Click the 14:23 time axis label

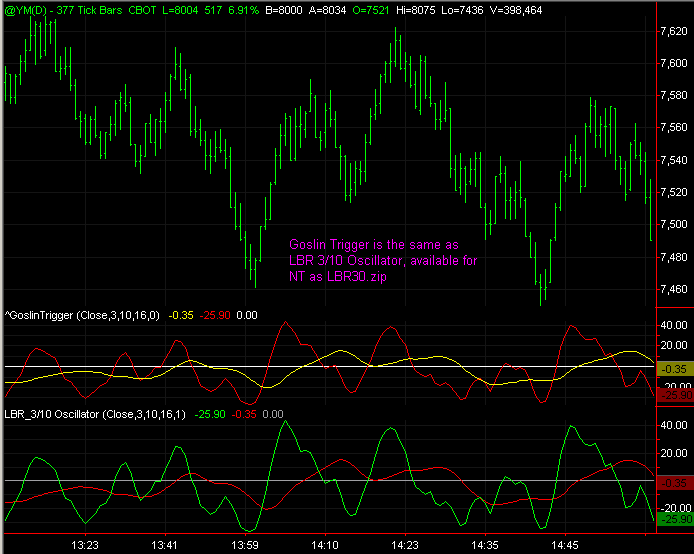pyautogui.click(x=405, y=545)
